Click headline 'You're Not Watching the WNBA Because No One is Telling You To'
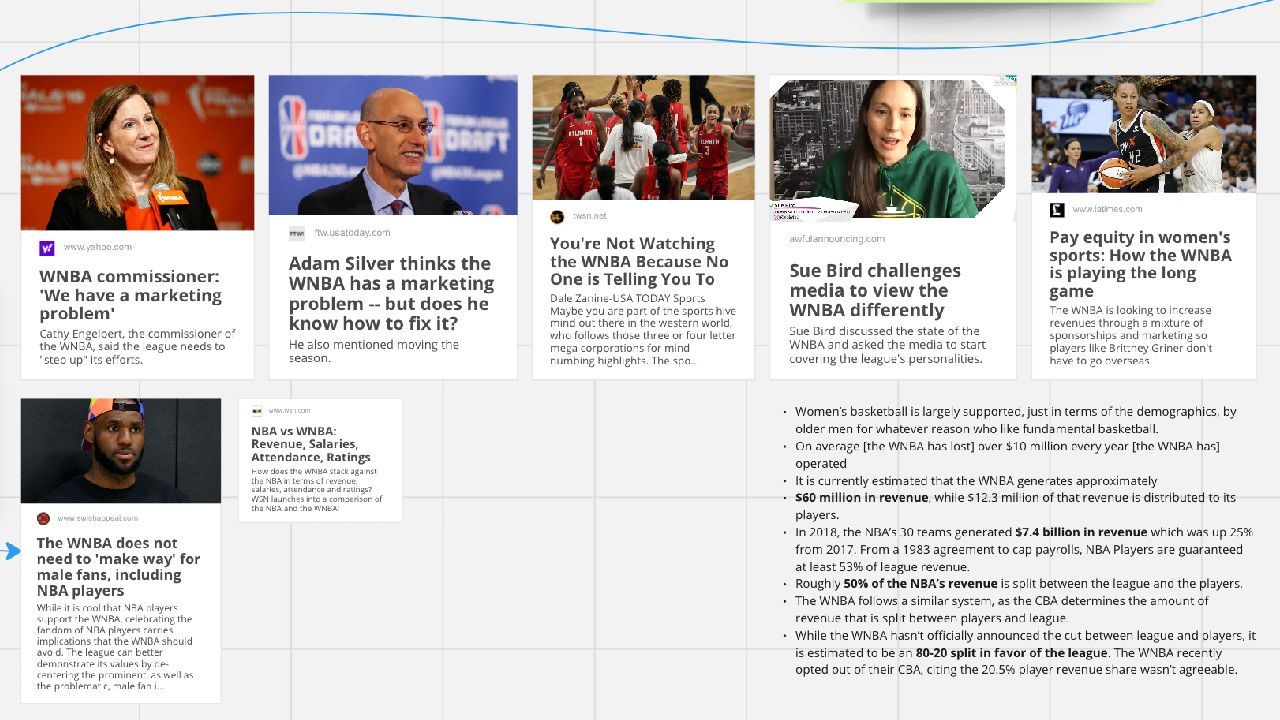The image size is (1280, 720). coord(640,261)
